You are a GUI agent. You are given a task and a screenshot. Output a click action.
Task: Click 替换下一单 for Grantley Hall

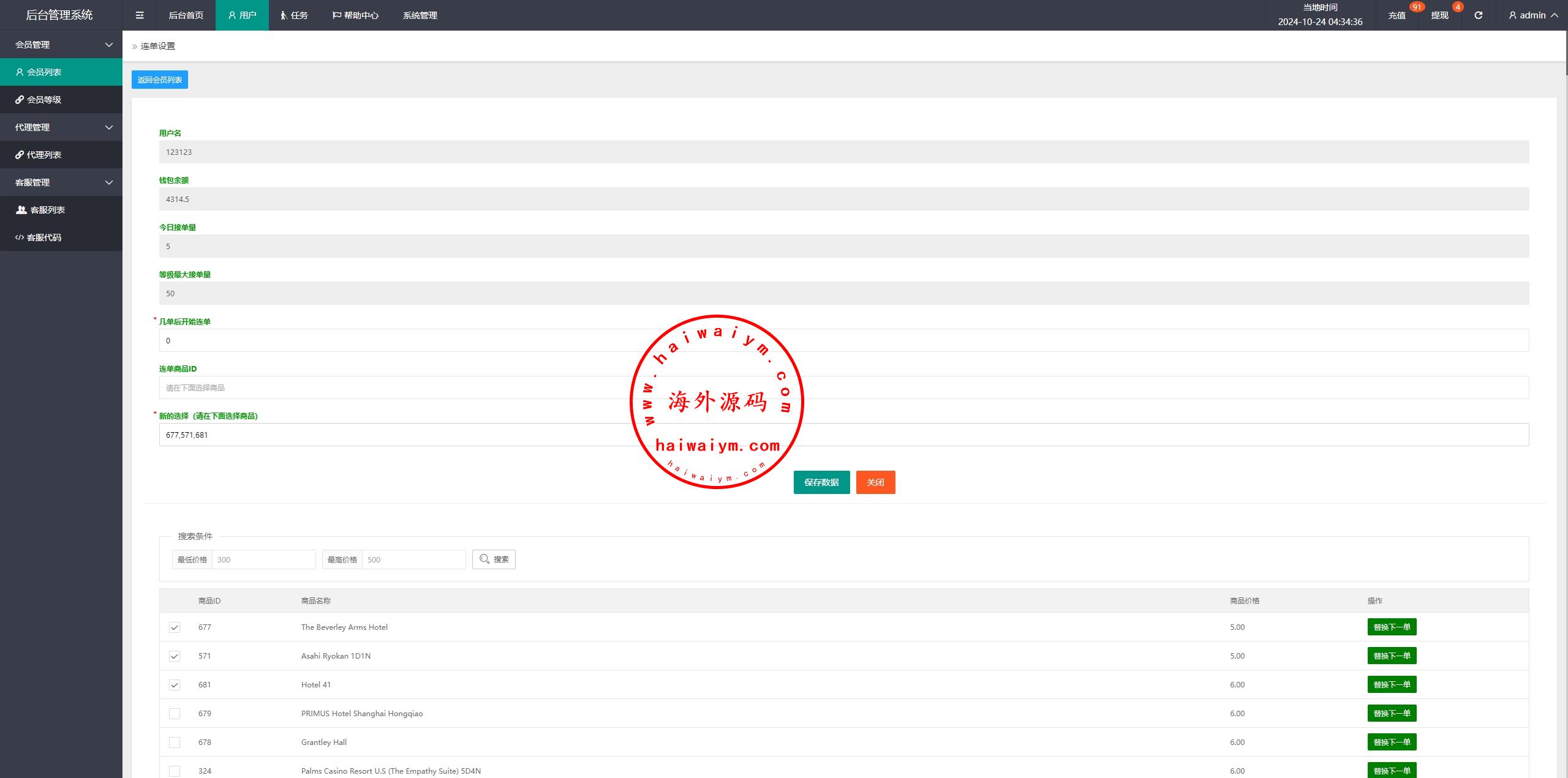[x=1392, y=742]
